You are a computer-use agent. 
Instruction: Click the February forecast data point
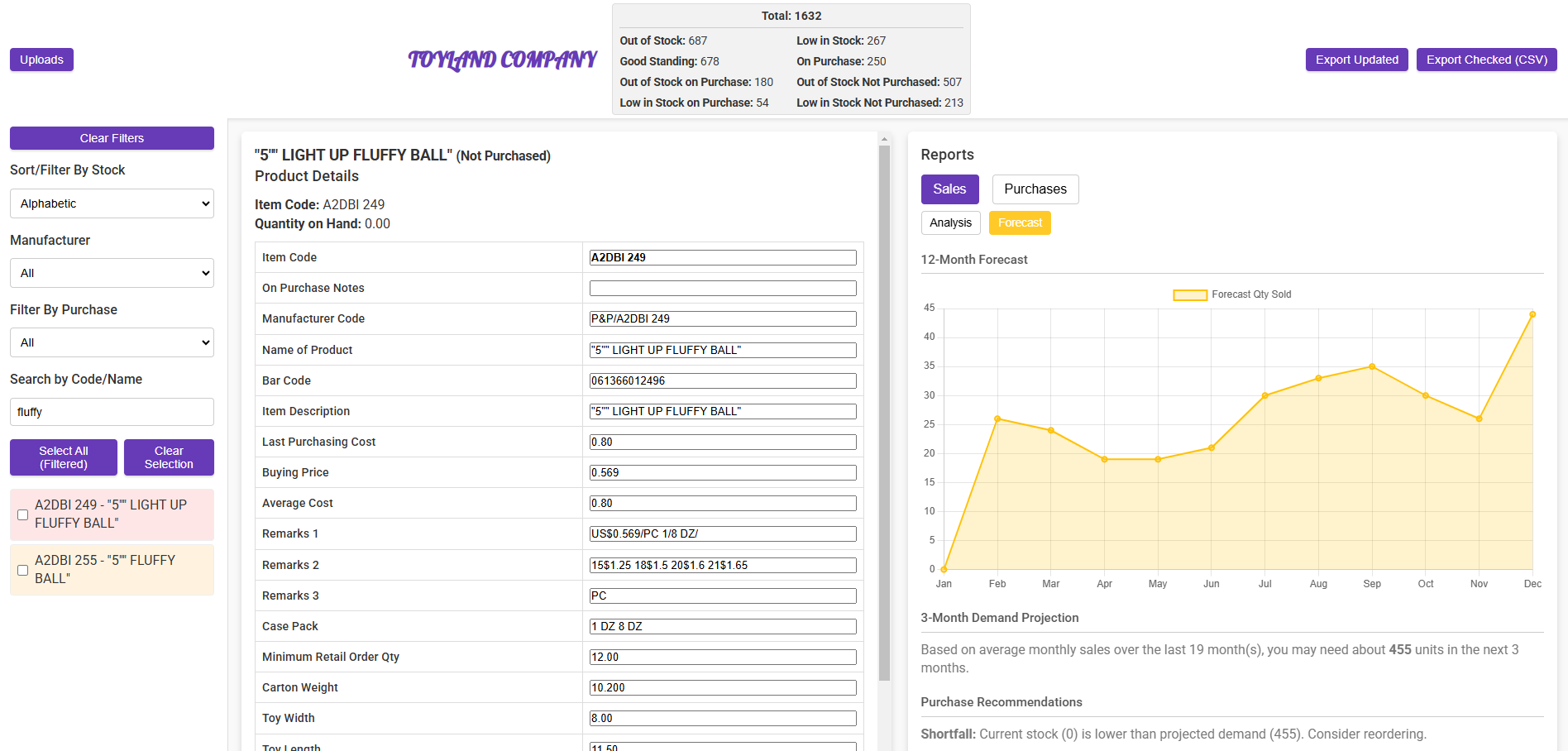tap(997, 419)
